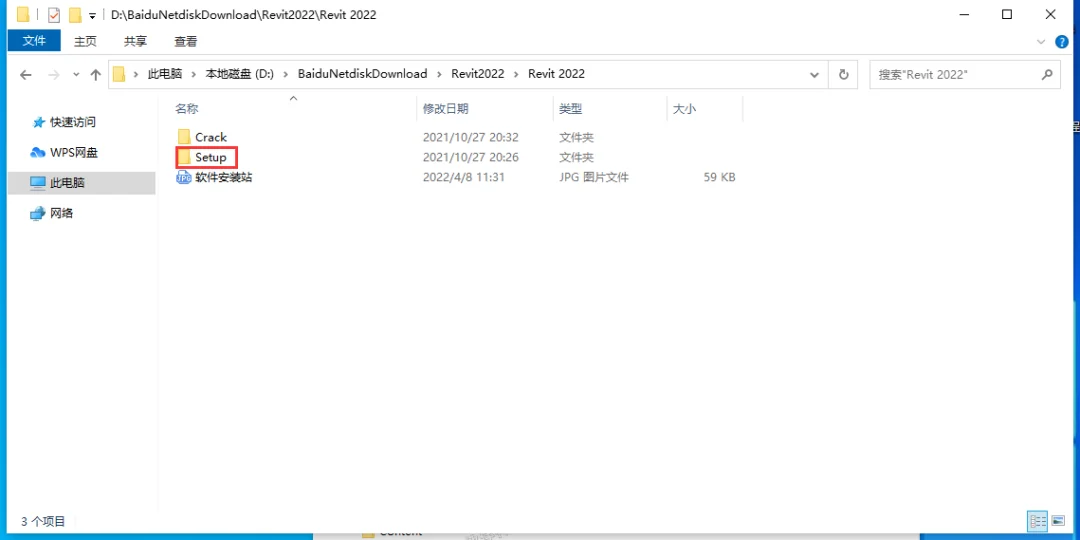Select the 软件安装站 JPG file
The height and width of the screenshot is (540, 1080).
pyautogui.click(x=224, y=178)
